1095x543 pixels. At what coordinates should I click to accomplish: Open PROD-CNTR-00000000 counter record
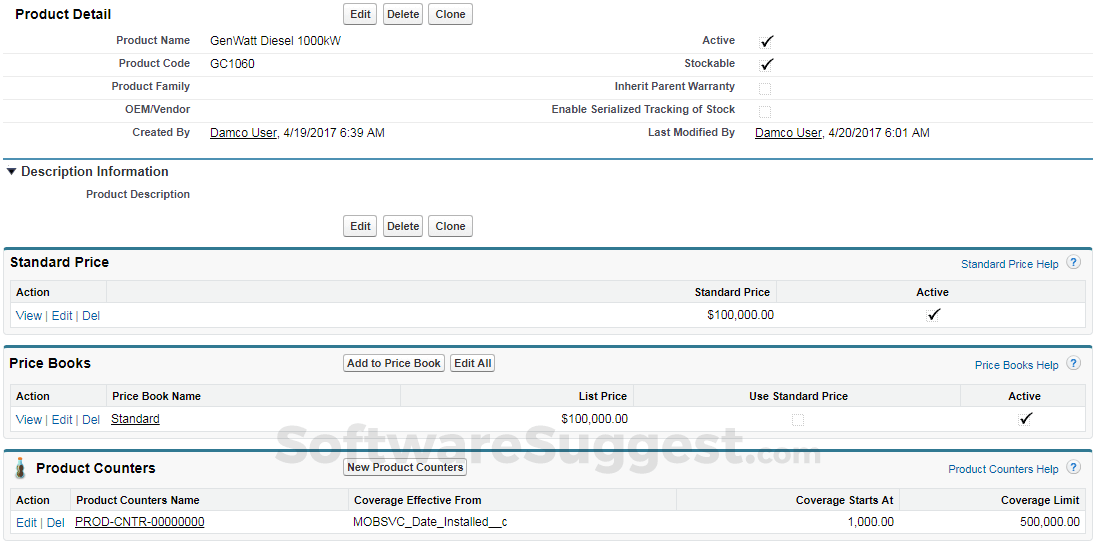click(x=139, y=522)
